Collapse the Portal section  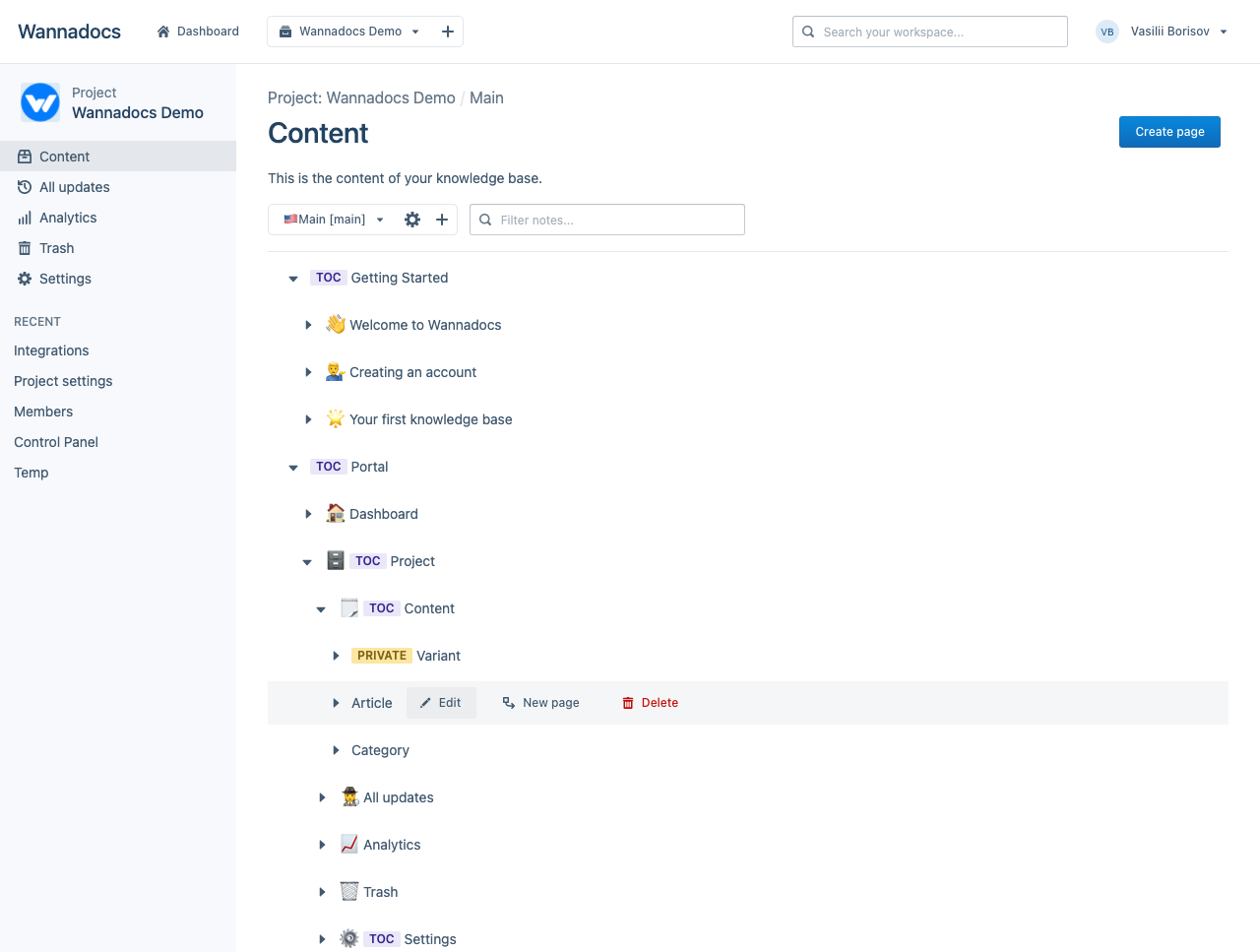pyautogui.click(x=292, y=468)
